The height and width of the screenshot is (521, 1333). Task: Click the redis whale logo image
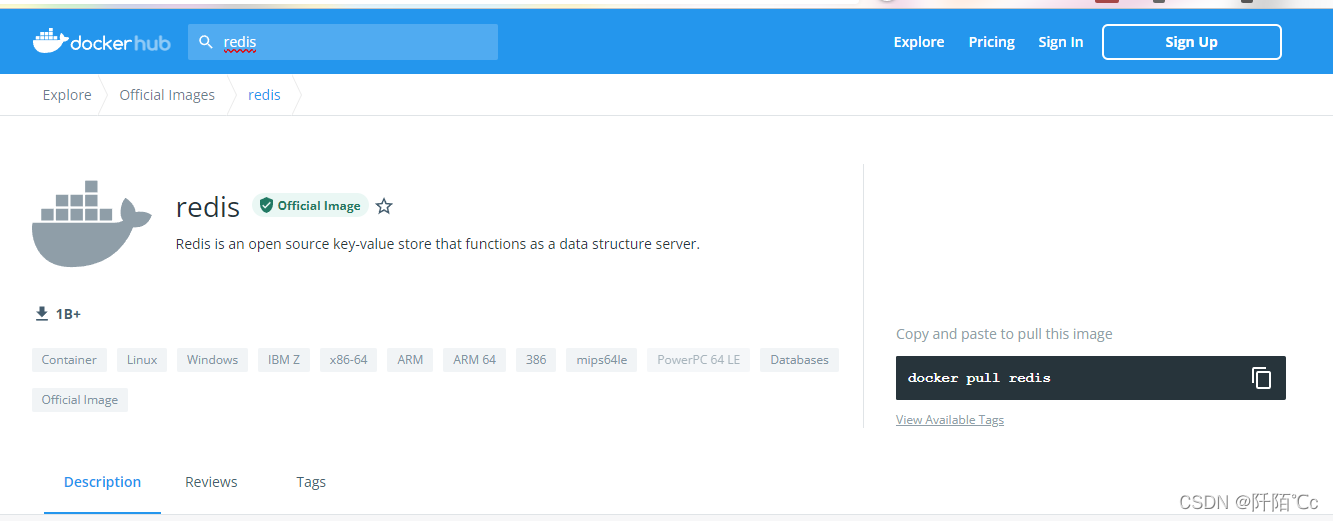click(91, 224)
